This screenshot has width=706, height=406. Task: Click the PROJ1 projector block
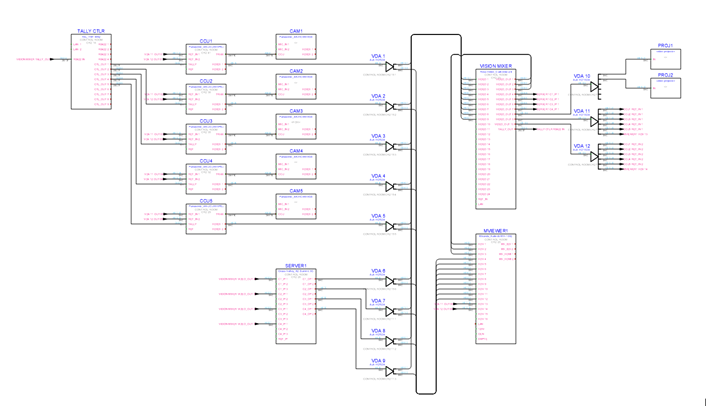tap(665, 60)
